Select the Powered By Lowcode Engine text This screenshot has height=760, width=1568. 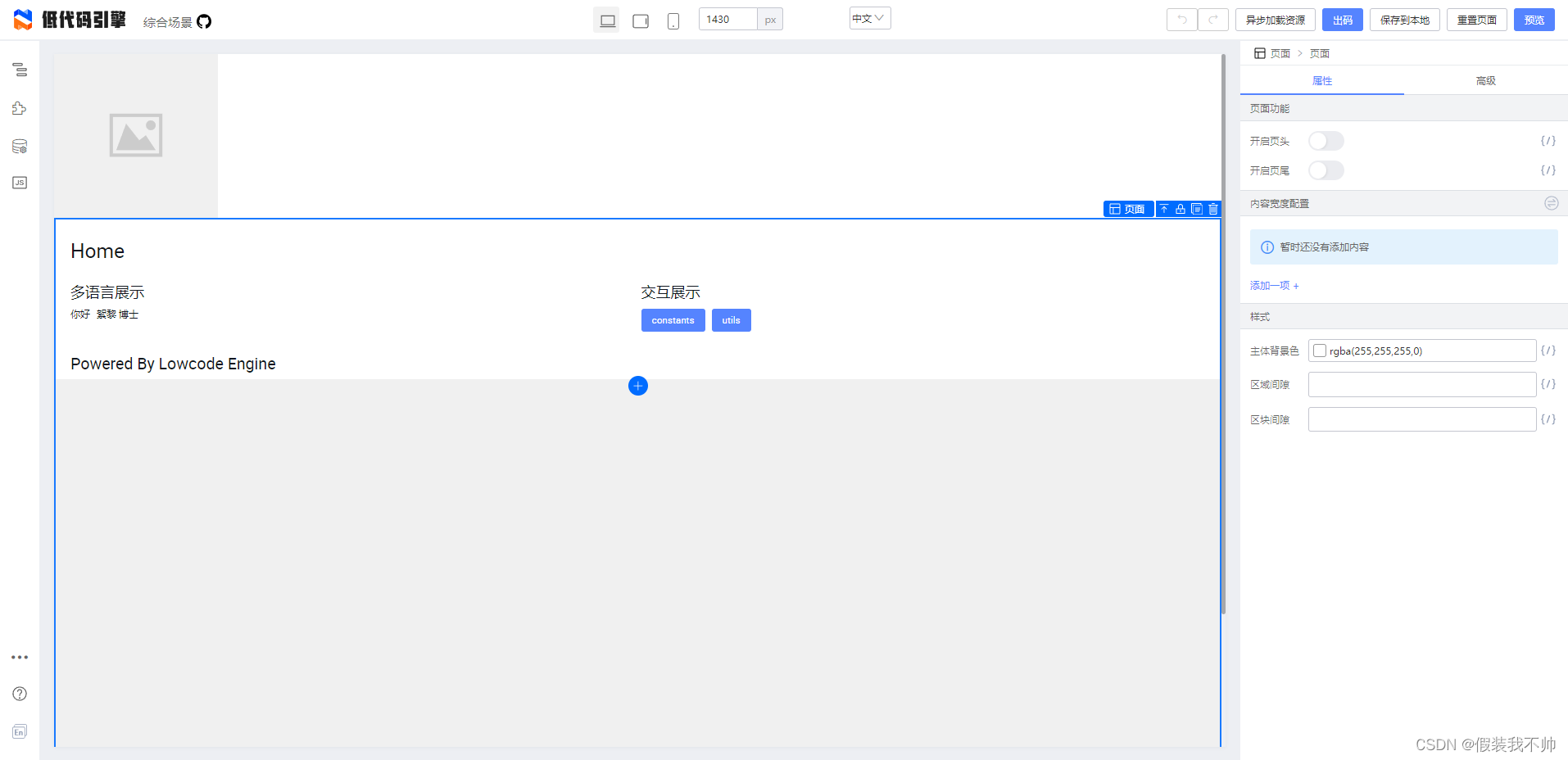tap(173, 364)
